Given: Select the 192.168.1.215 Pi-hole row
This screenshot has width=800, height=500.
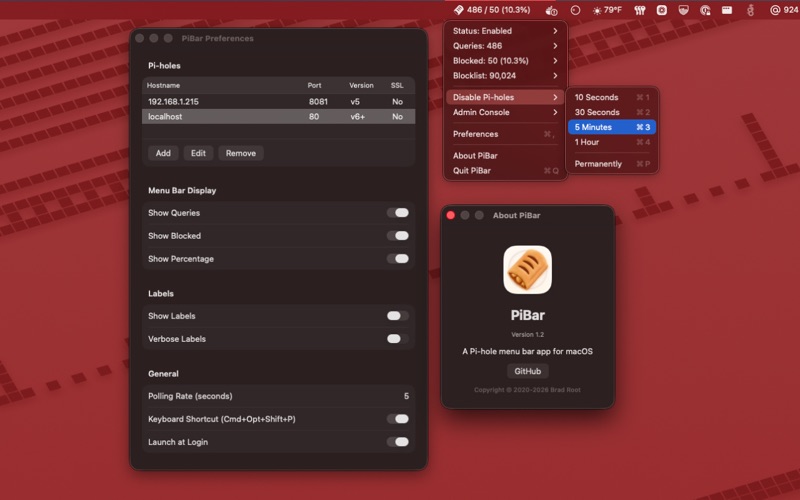Looking at the screenshot, I should pyautogui.click(x=279, y=102).
